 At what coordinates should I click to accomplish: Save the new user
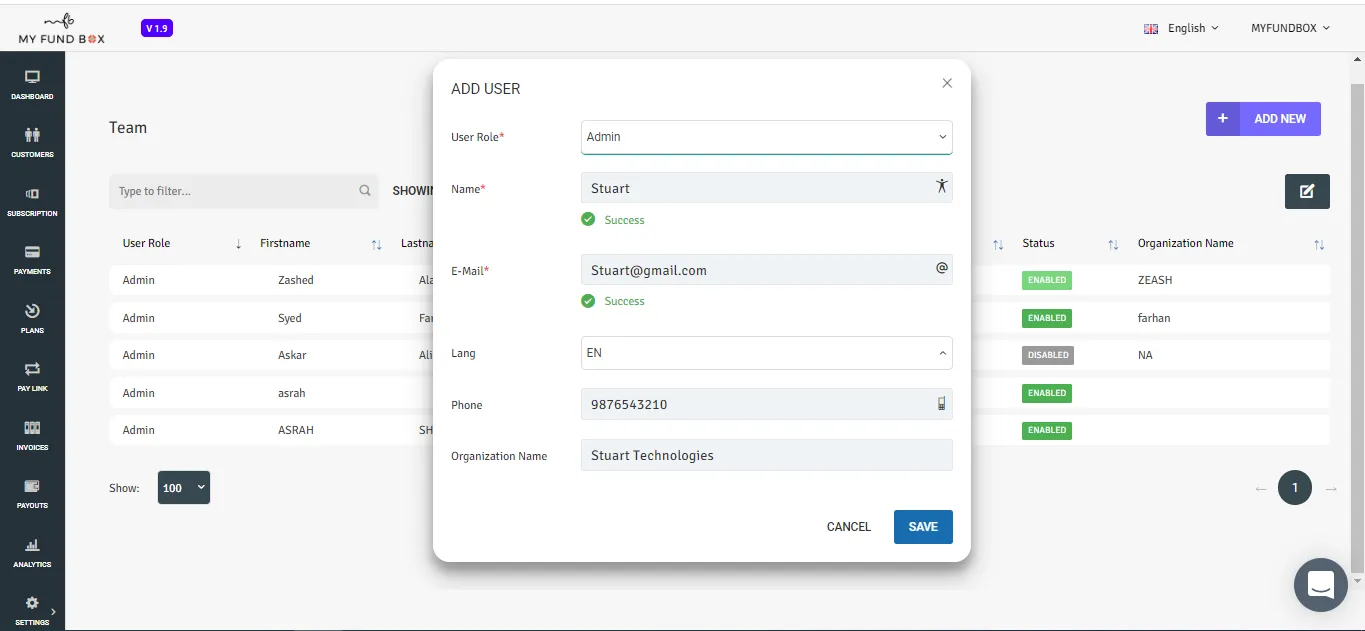(923, 527)
